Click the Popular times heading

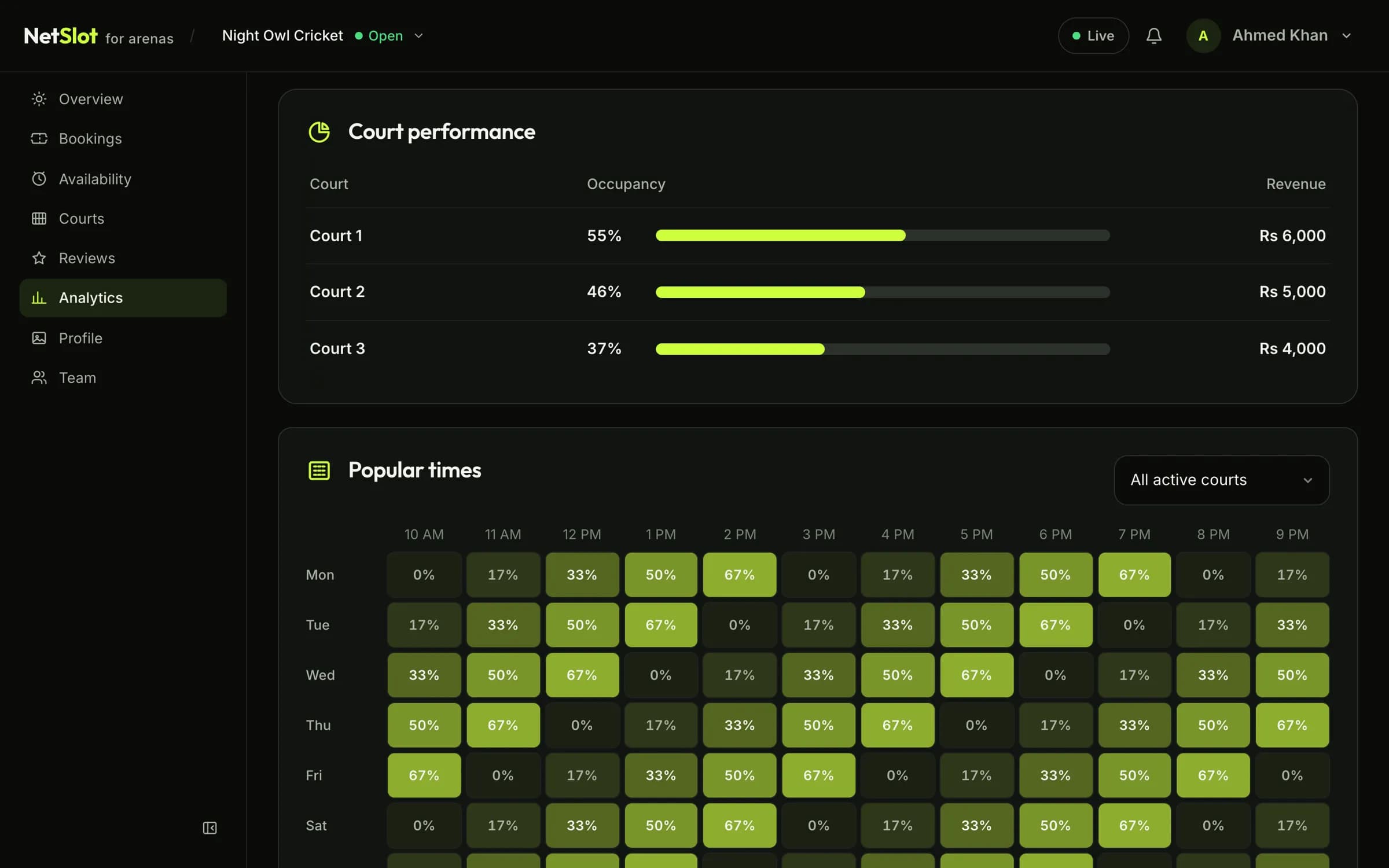pos(414,470)
